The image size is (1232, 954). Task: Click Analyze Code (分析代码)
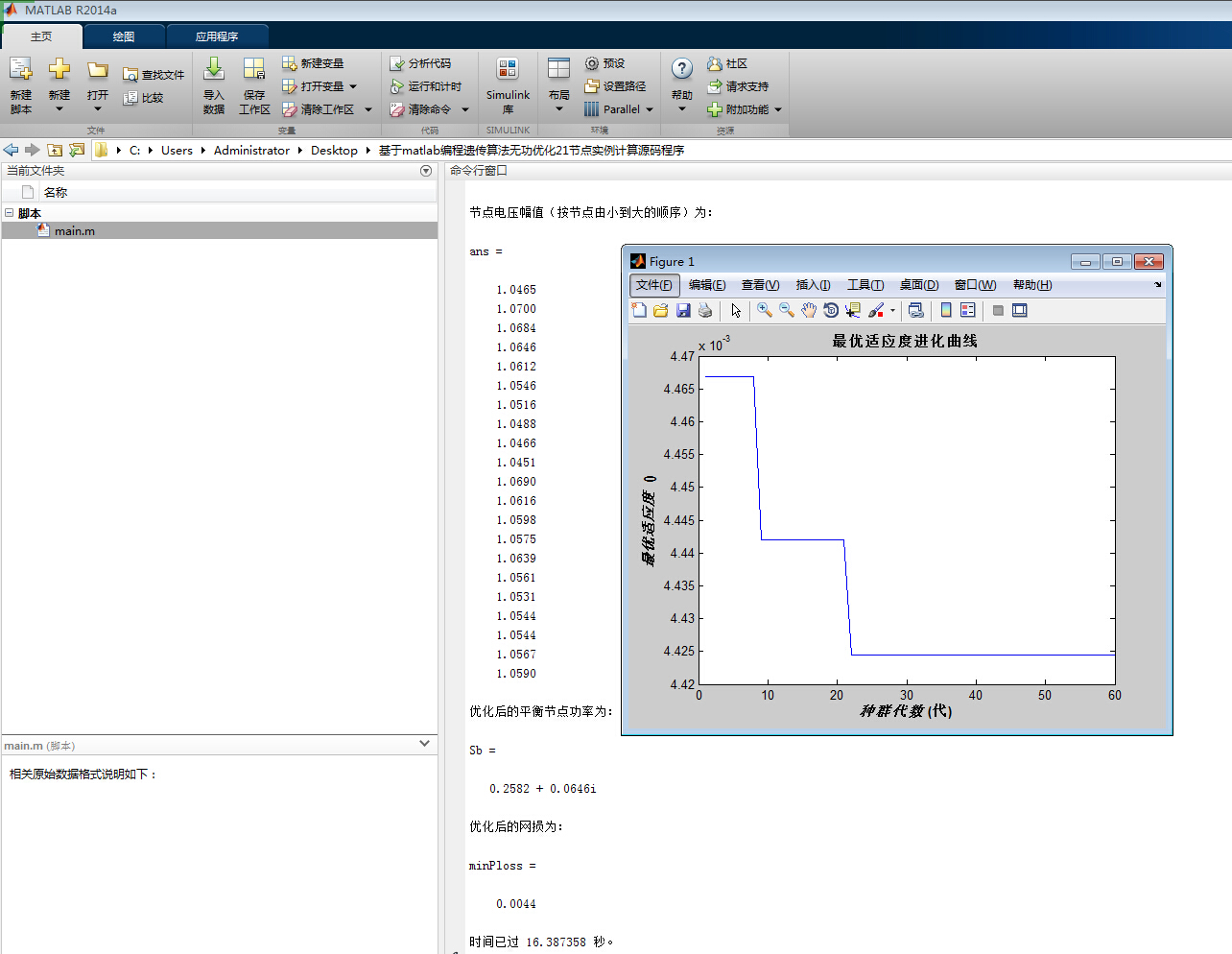pyautogui.click(x=420, y=62)
